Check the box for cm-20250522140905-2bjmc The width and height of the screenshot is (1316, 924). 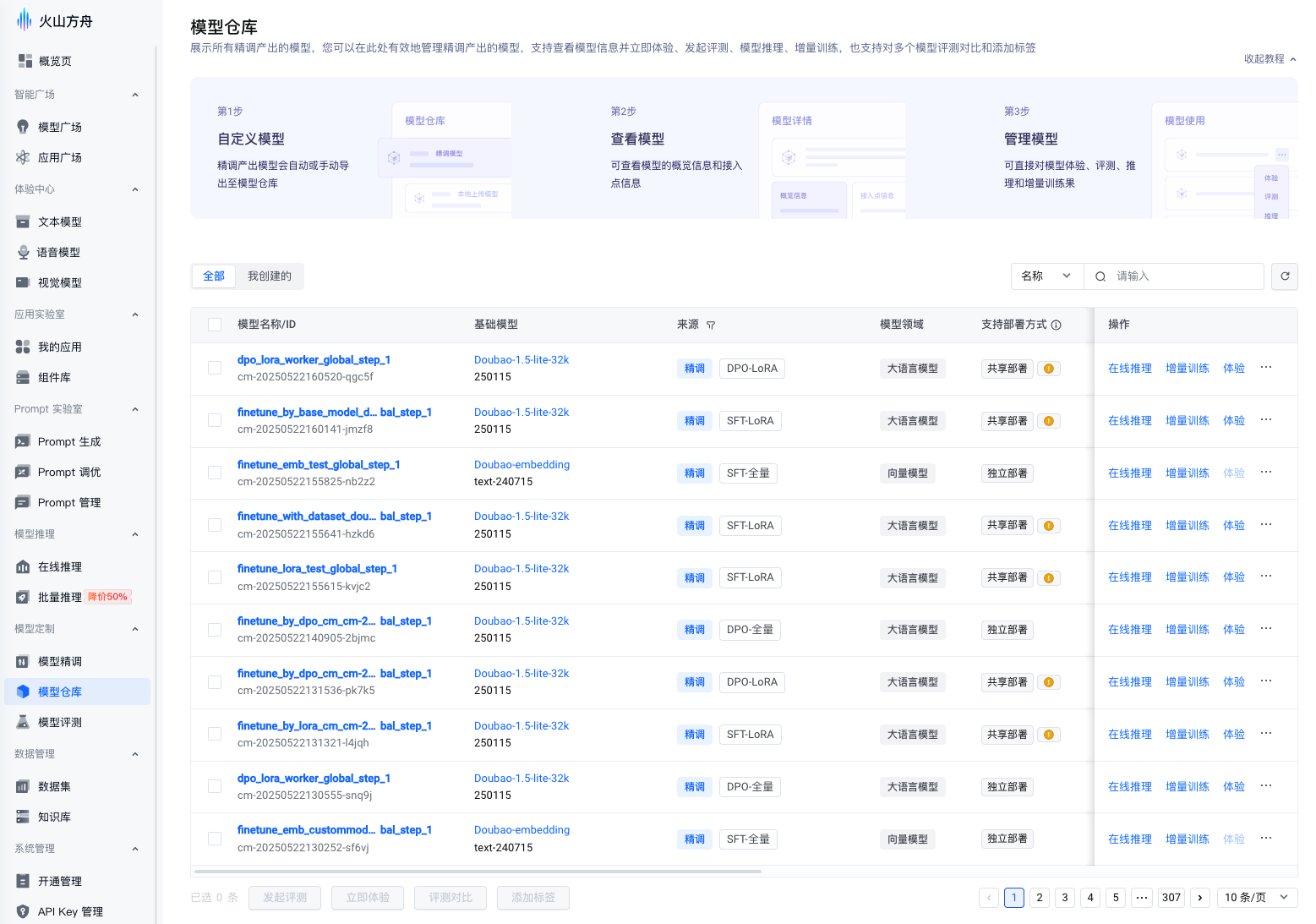215,630
